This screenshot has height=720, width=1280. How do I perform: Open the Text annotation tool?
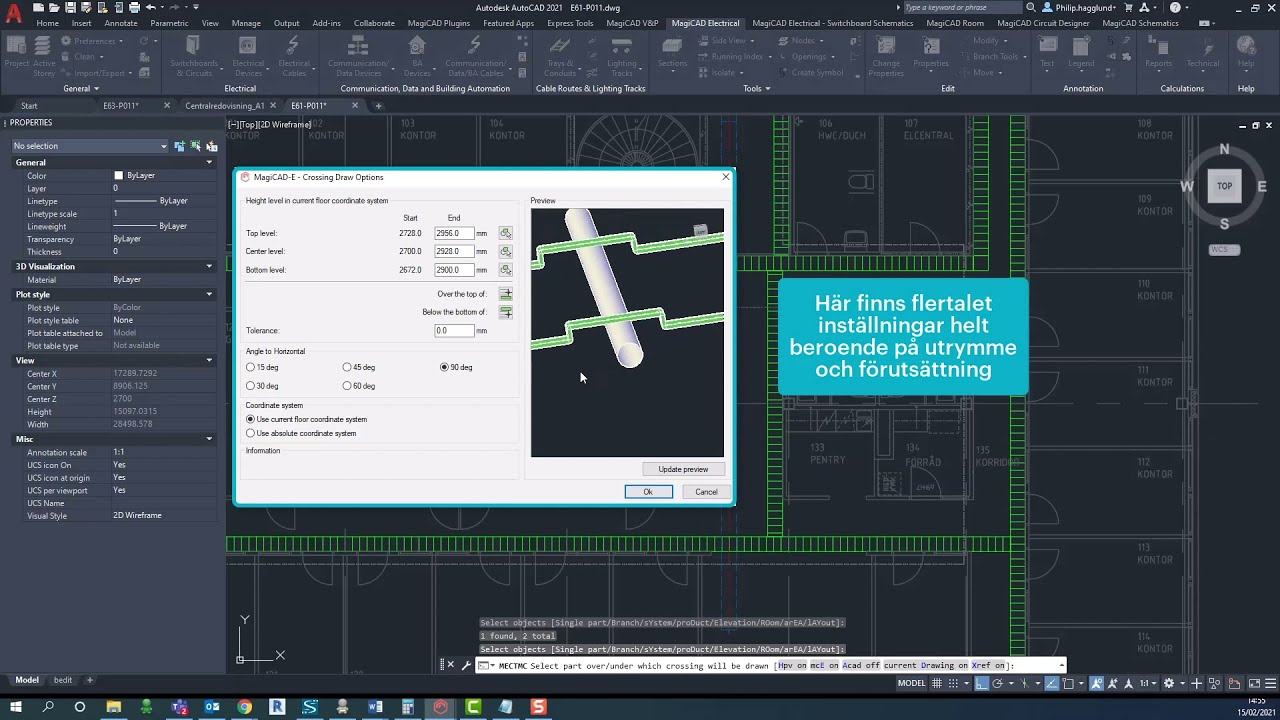tap(1047, 52)
